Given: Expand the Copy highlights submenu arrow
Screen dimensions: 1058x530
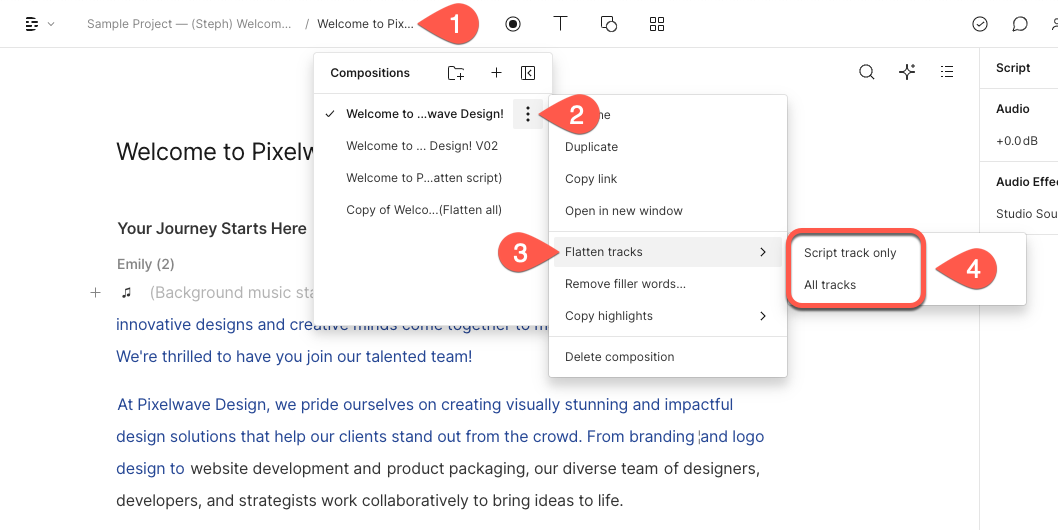Looking at the screenshot, I should (x=763, y=316).
